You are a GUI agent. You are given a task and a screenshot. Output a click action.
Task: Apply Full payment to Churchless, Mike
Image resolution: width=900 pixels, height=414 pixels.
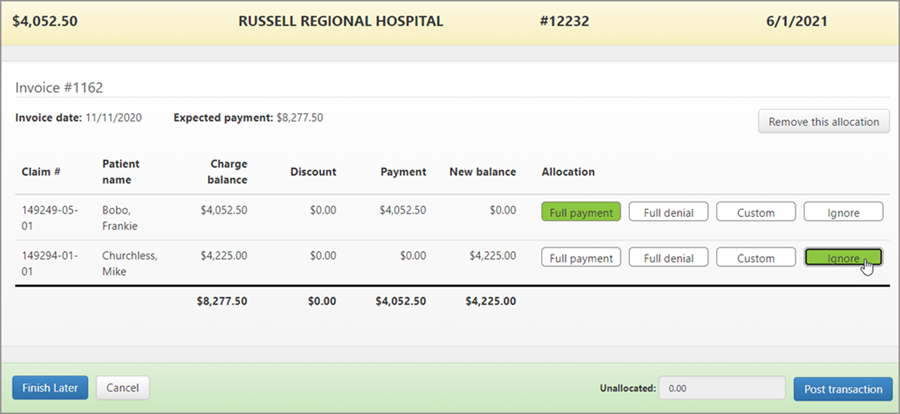coord(581,258)
